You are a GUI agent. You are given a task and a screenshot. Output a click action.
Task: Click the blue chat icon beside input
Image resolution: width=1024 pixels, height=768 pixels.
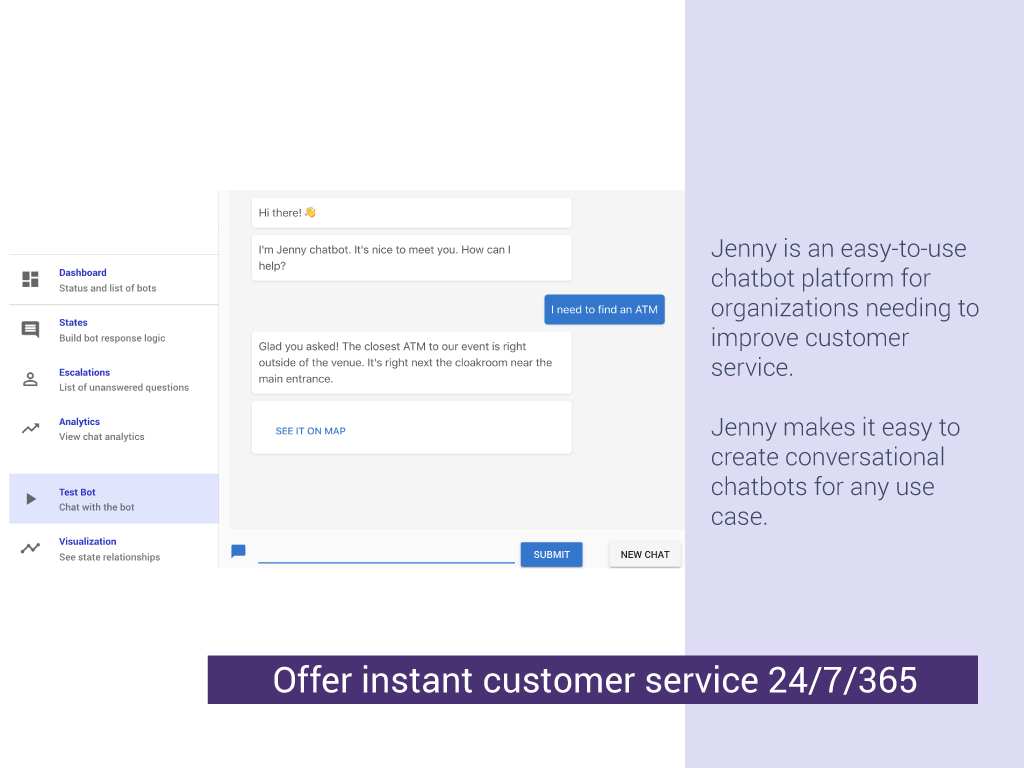[238, 551]
